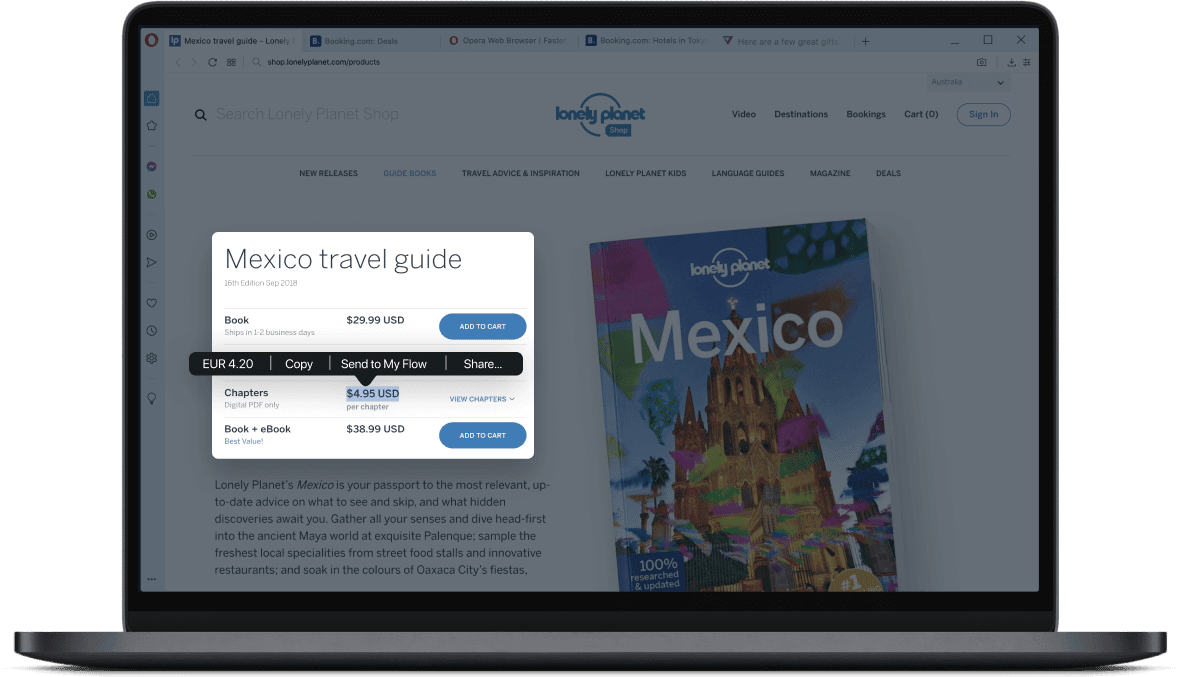This screenshot has width=1181, height=677.
Task: Open the Easy Setup sliders icon
Action: tap(1027, 63)
